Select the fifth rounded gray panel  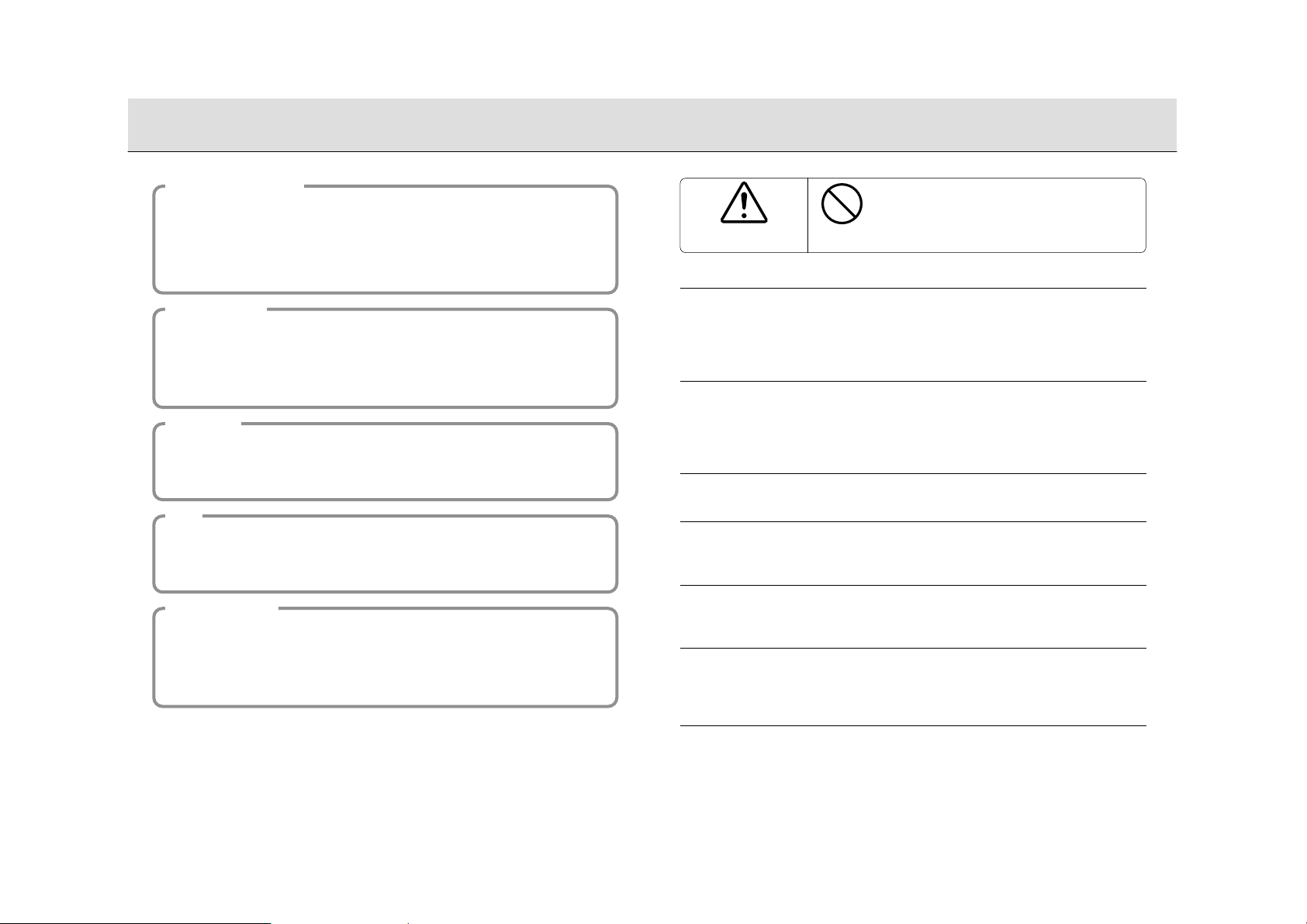click(x=386, y=657)
